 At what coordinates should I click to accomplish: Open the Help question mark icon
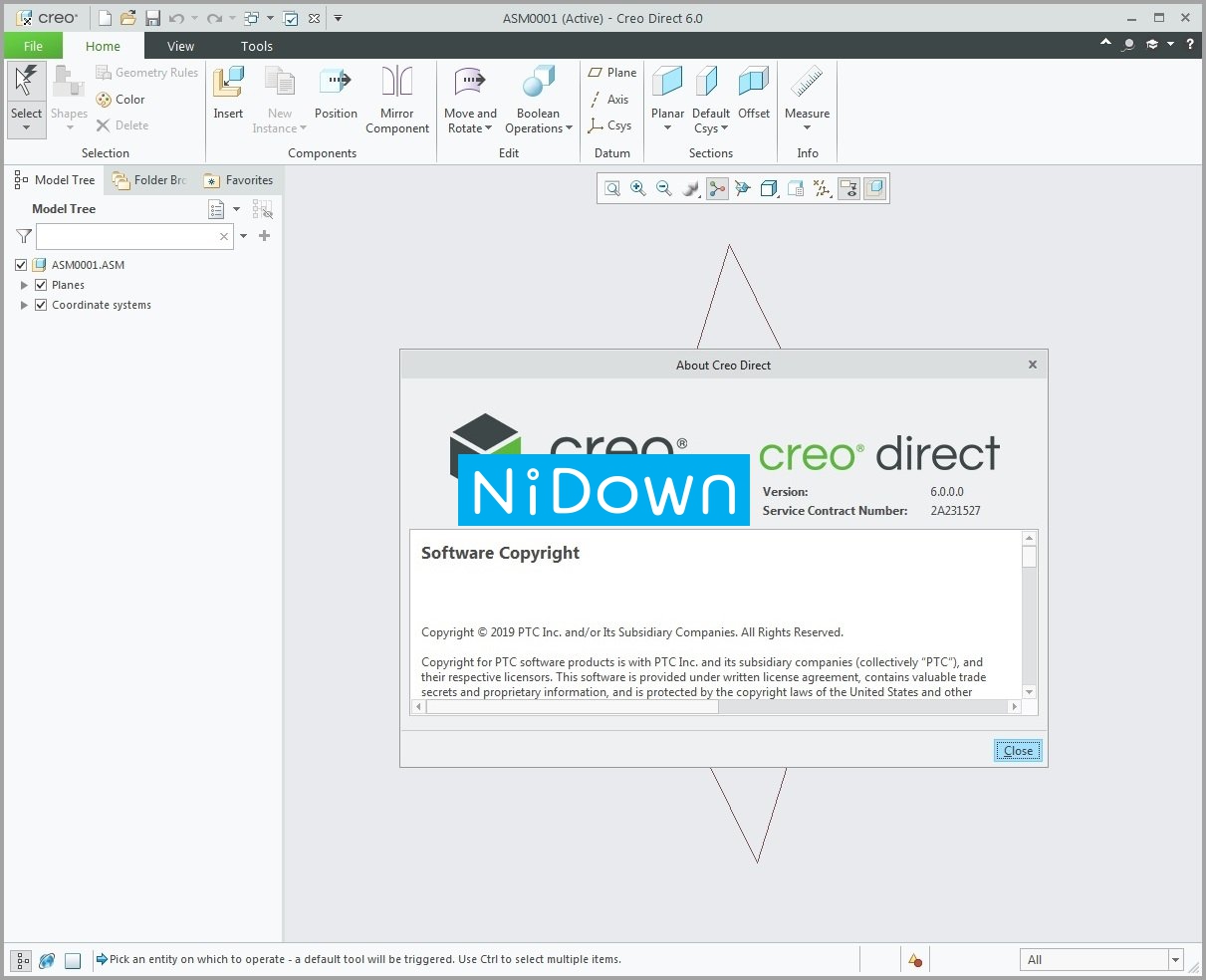point(1190,44)
